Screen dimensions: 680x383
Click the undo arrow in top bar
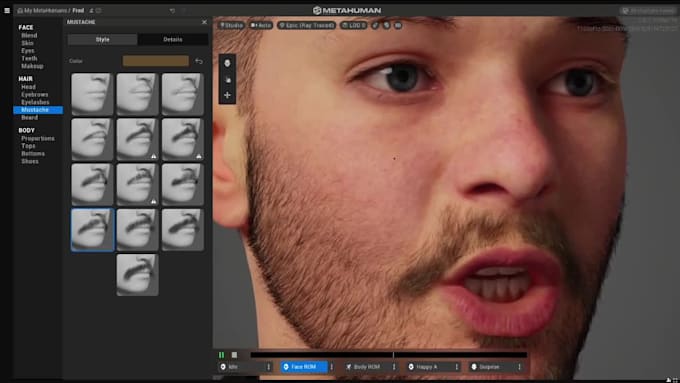(173, 10)
